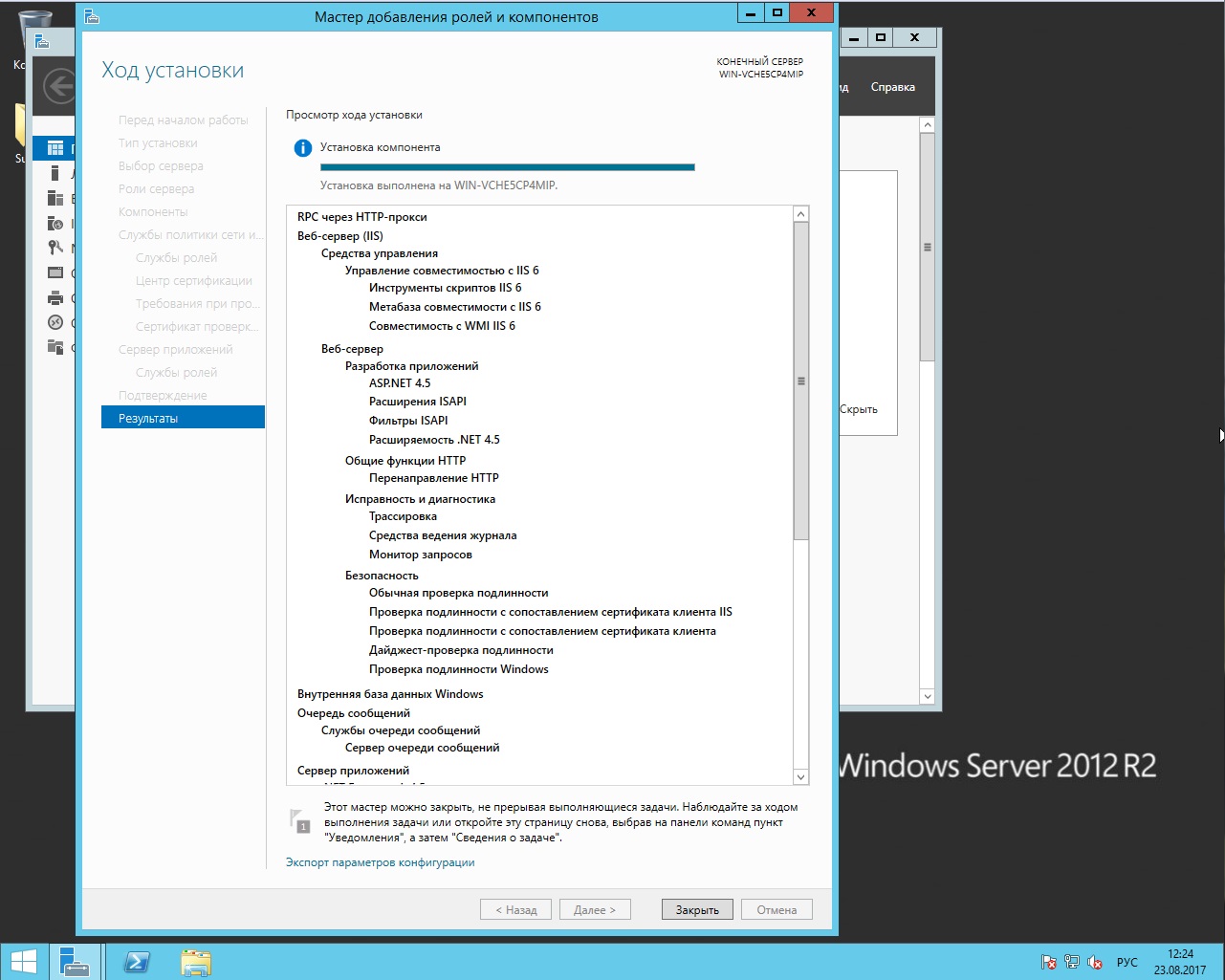Open Action Center flag in system tray
Screen dimensions: 1225x980
pos(1049,962)
